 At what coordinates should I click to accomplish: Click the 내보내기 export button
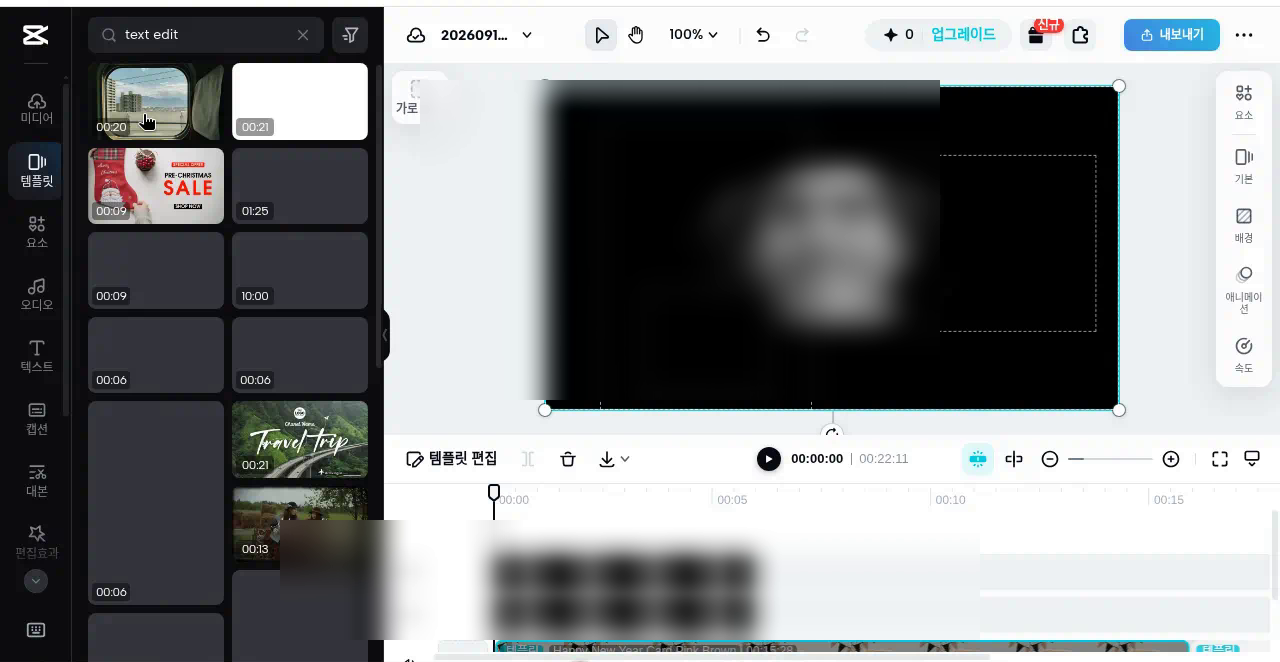click(x=1171, y=35)
